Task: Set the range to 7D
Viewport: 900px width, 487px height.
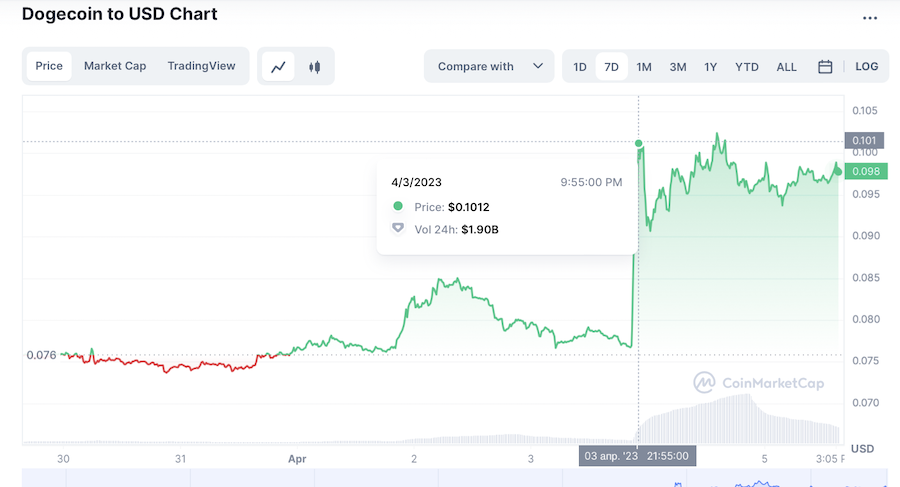Action: tap(611, 67)
